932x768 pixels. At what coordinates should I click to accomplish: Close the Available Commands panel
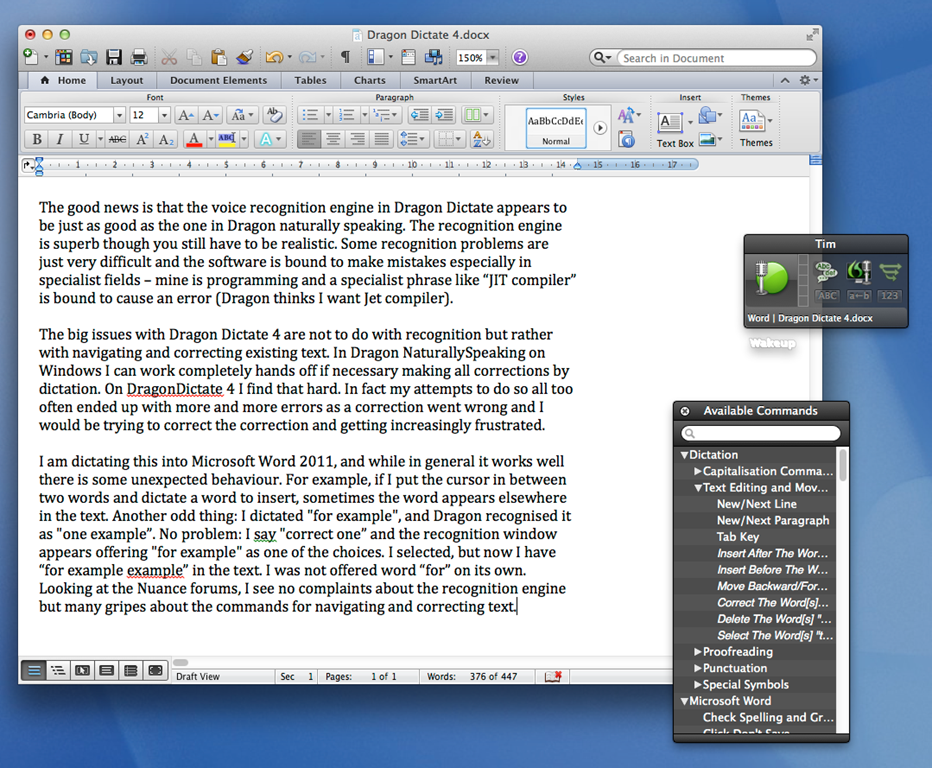685,411
